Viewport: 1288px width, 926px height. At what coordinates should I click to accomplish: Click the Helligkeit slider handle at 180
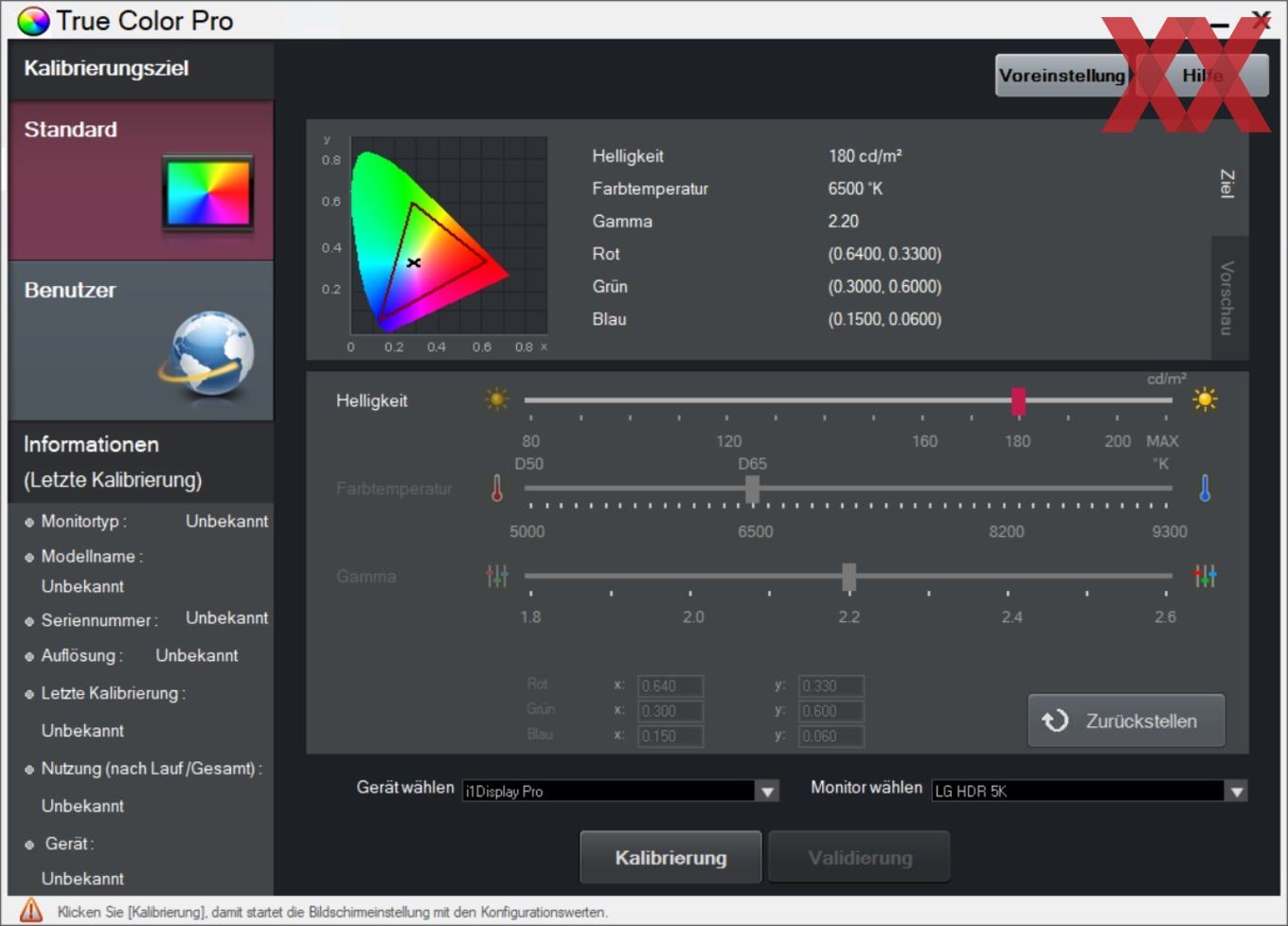click(x=1018, y=401)
